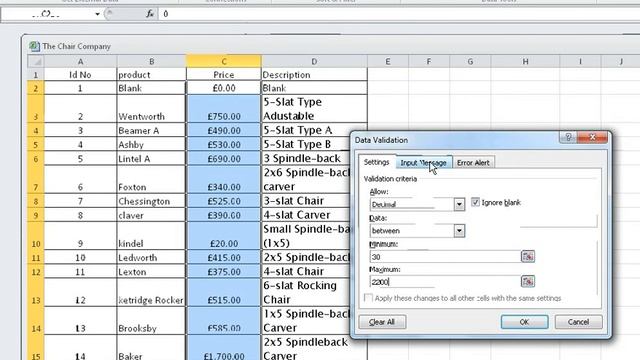The height and width of the screenshot is (360, 640).
Task: Select column B header
Action: click(x=151, y=61)
